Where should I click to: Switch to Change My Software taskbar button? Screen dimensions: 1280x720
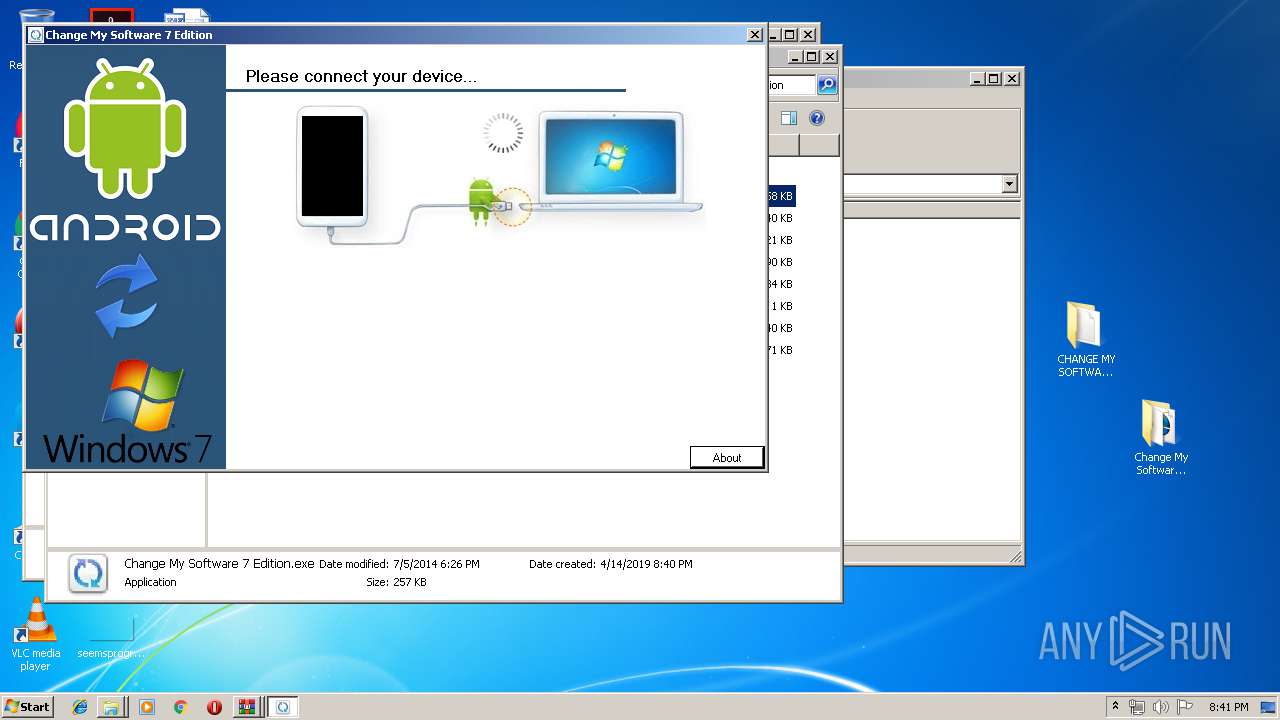pyautogui.click(x=283, y=707)
